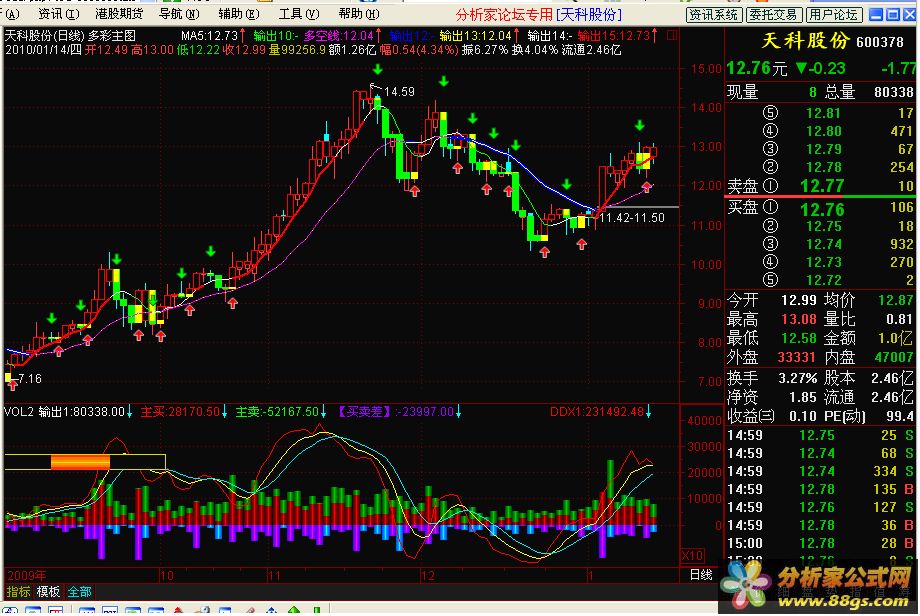Viewport: 920px width, 616px height.
Task: Maximize the window with the blue square icon
Action: point(892,15)
